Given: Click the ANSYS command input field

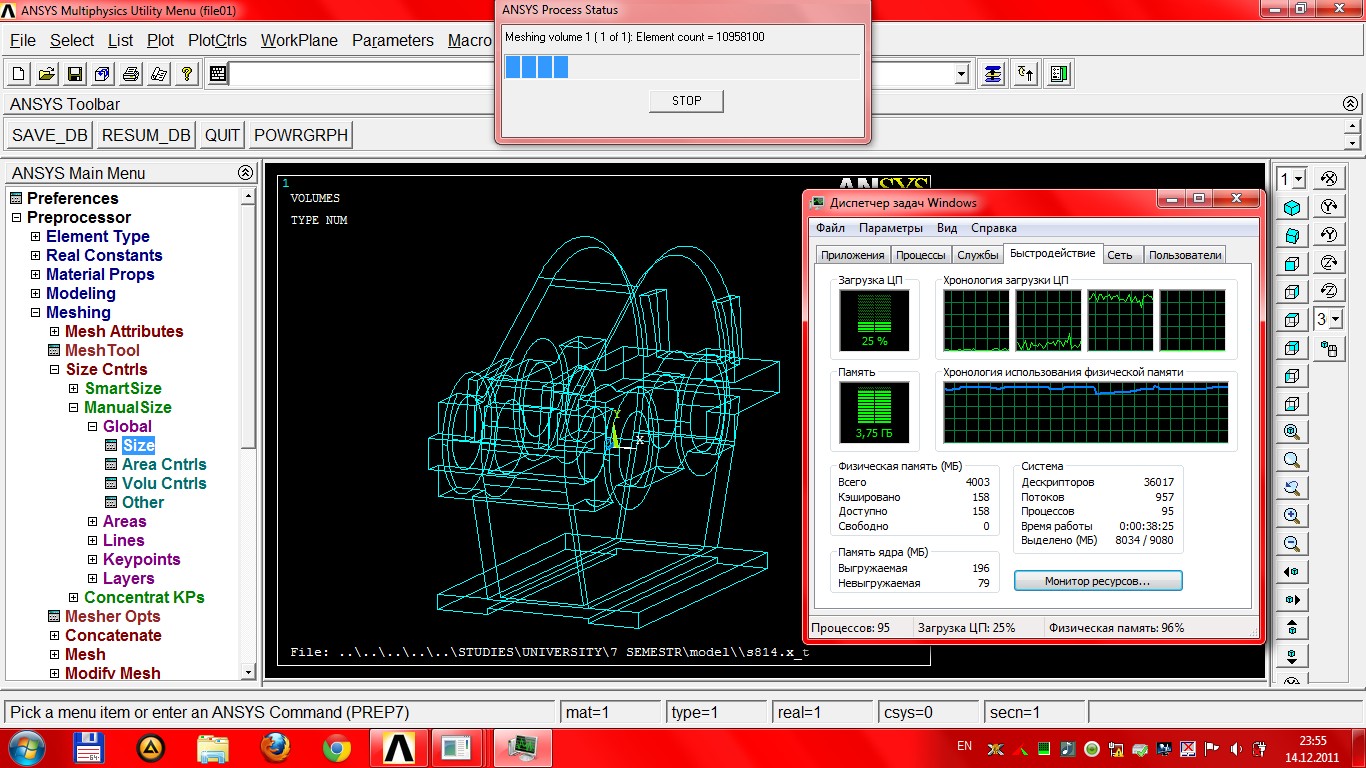Looking at the screenshot, I should click(x=363, y=74).
